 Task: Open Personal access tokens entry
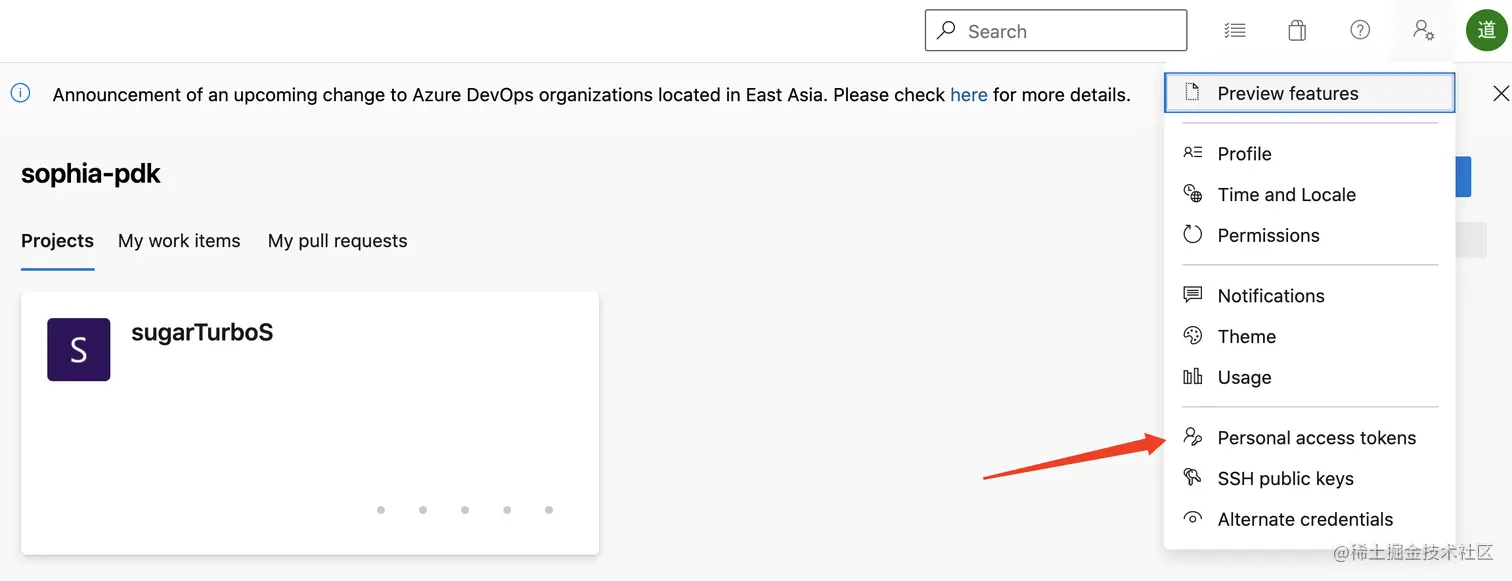[x=1310, y=437]
